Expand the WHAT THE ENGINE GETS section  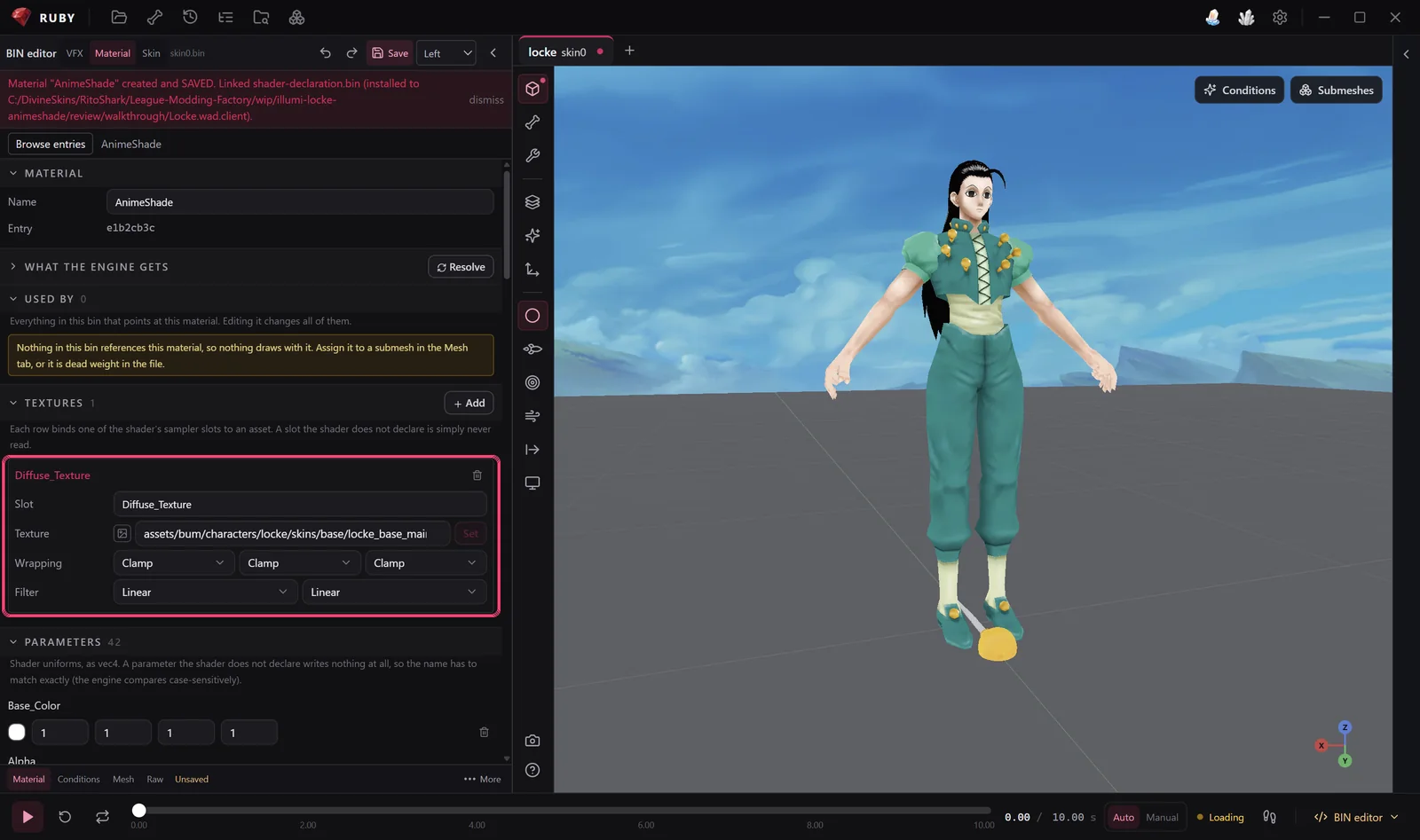click(x=13, y=266)
